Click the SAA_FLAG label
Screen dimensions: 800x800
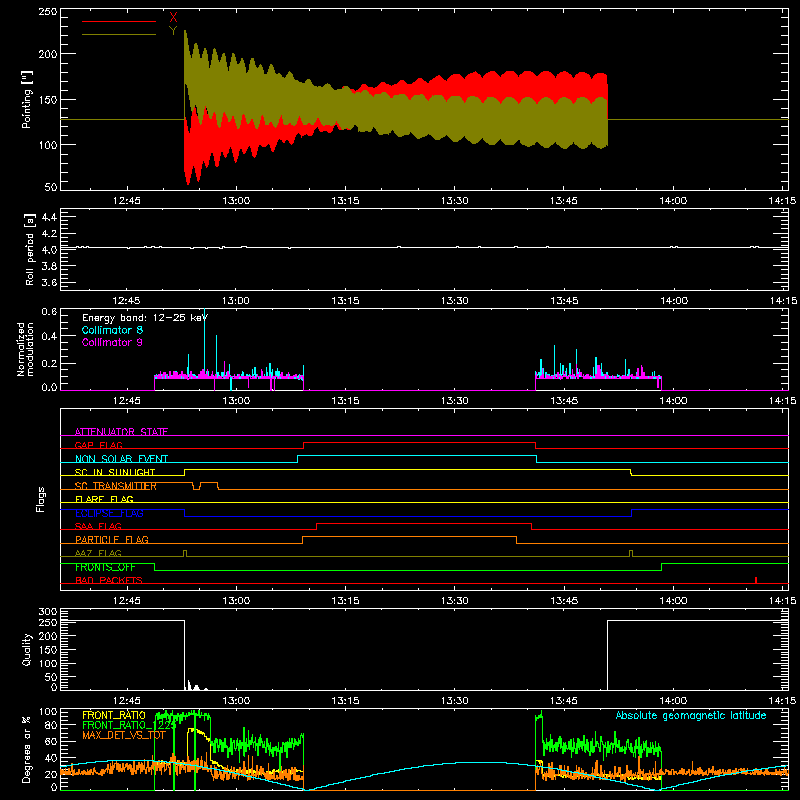pos(98,526)
